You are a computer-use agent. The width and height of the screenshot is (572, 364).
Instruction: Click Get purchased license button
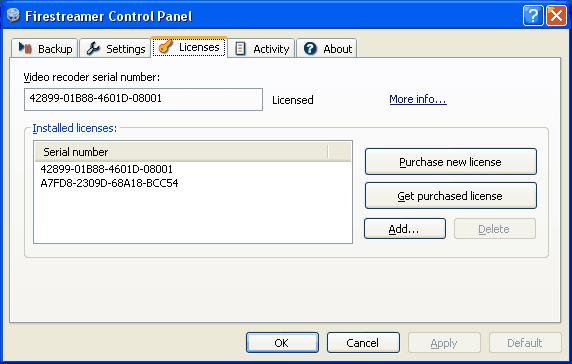click(x=451, y=196)
